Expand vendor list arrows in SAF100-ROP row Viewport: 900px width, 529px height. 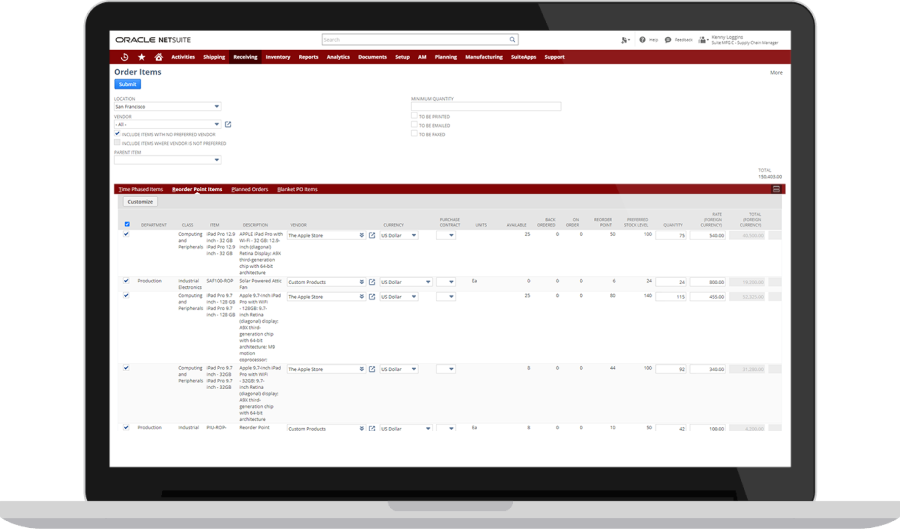click(x=362, y=282)
